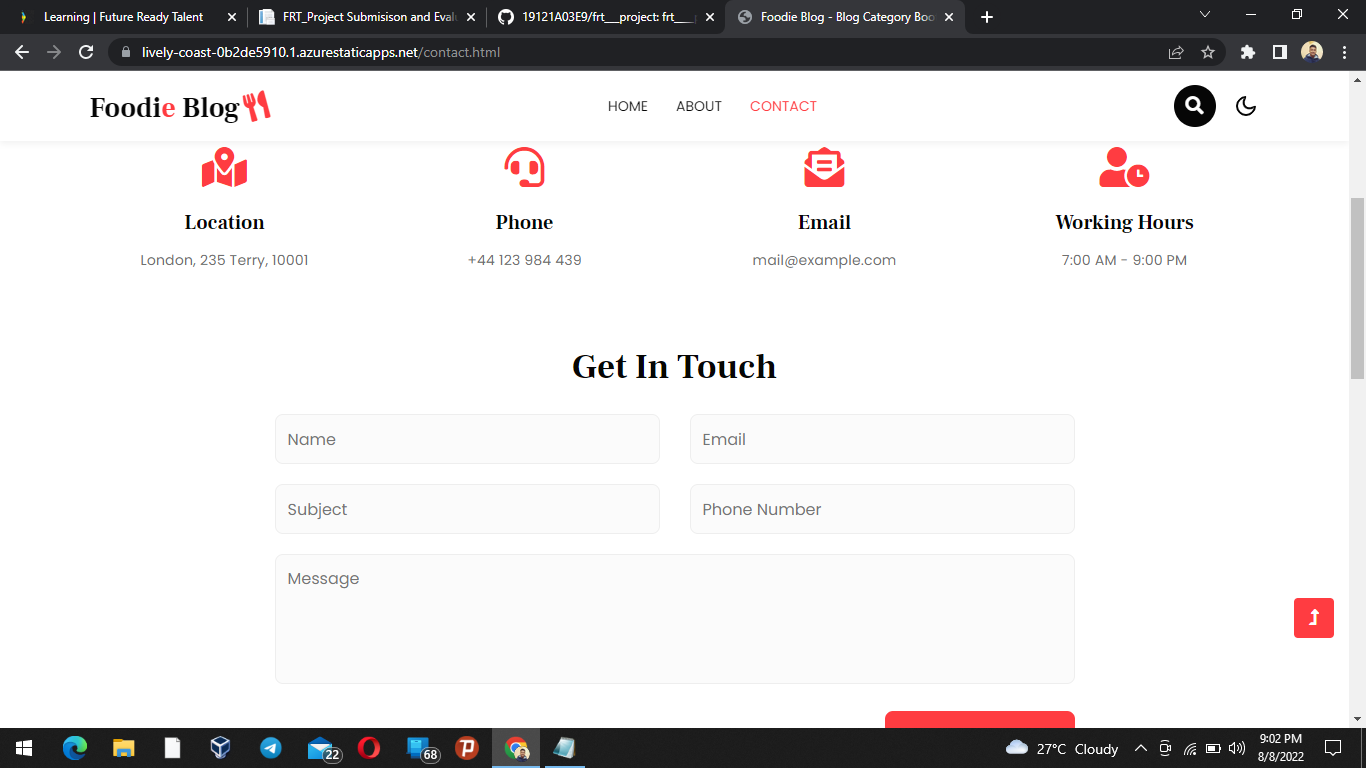
Task: Click the Phone headset icon
Action: tap(524, 168)
